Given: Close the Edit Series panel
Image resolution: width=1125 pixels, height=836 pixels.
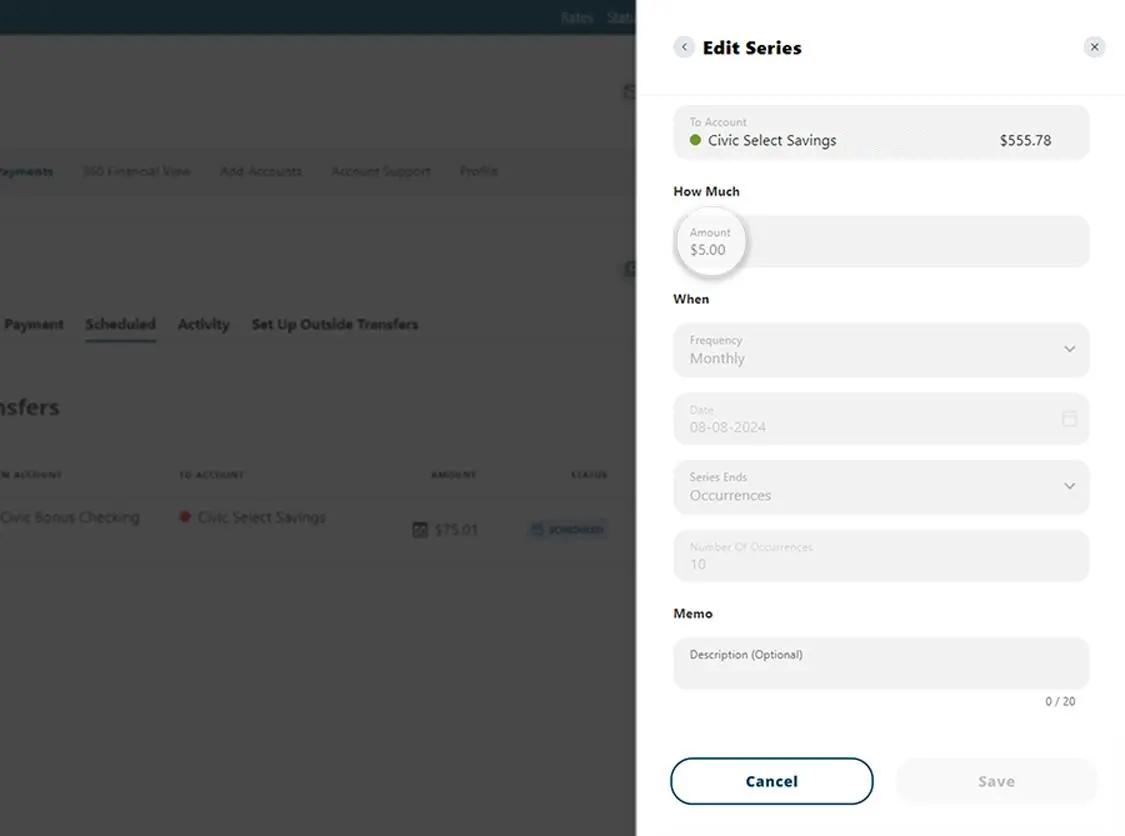Looking at the screenshot, I should coord(1094,47).
